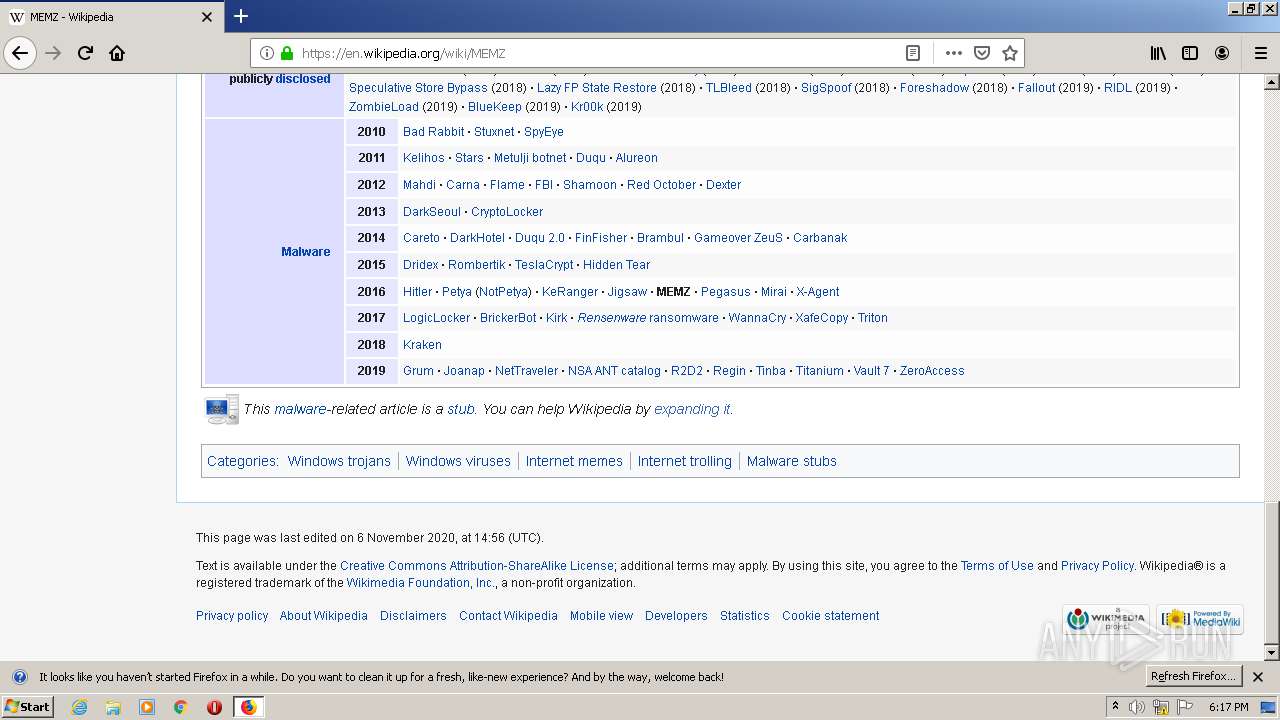Click the Refresh Firefox button
The image size is (1280, 720).
[x=1193, y=677]
